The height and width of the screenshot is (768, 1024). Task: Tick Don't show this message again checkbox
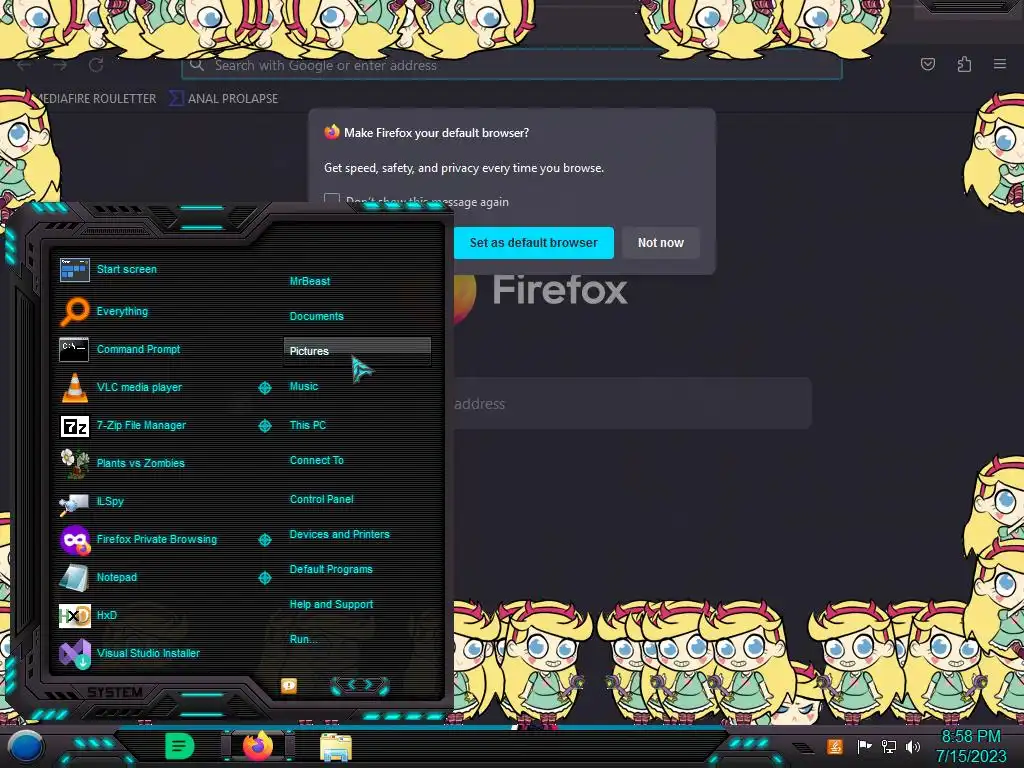[332, 200]
